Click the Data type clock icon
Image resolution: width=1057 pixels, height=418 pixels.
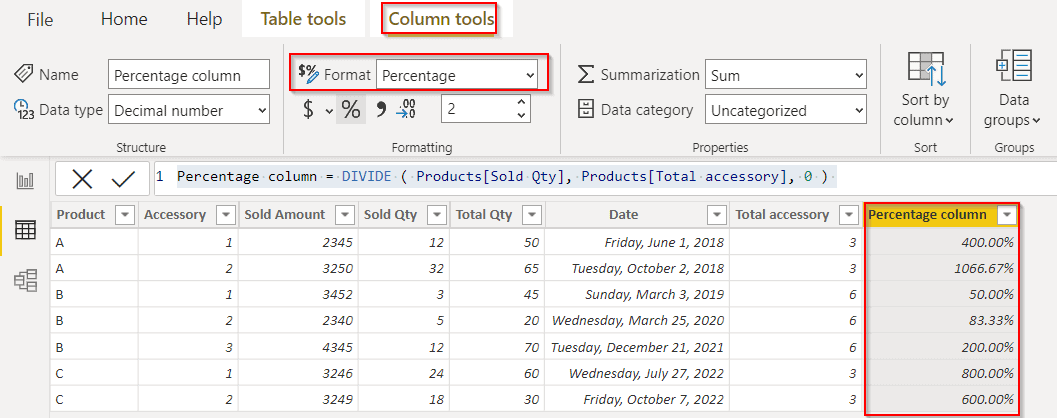point(22,110)
